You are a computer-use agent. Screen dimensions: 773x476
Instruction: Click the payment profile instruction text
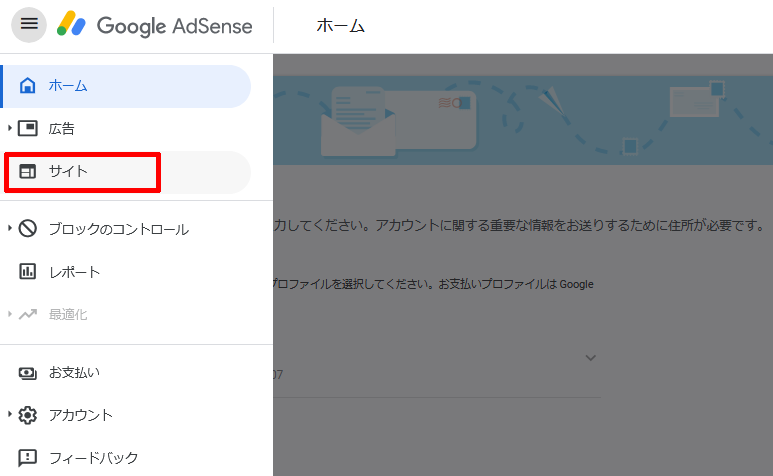pyautogui.click(x=433, y=284)
